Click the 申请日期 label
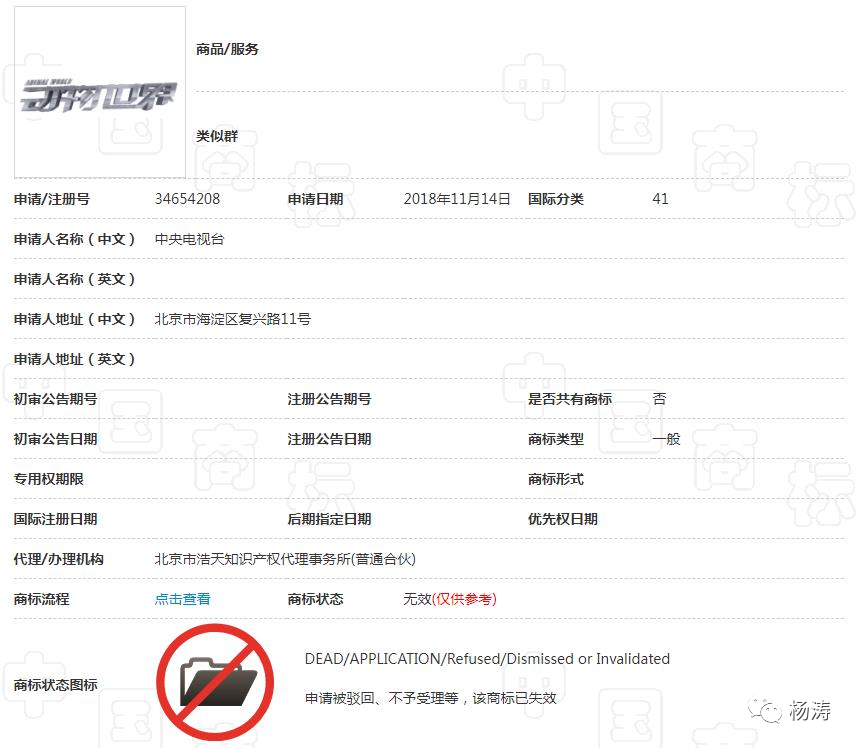 315,199
